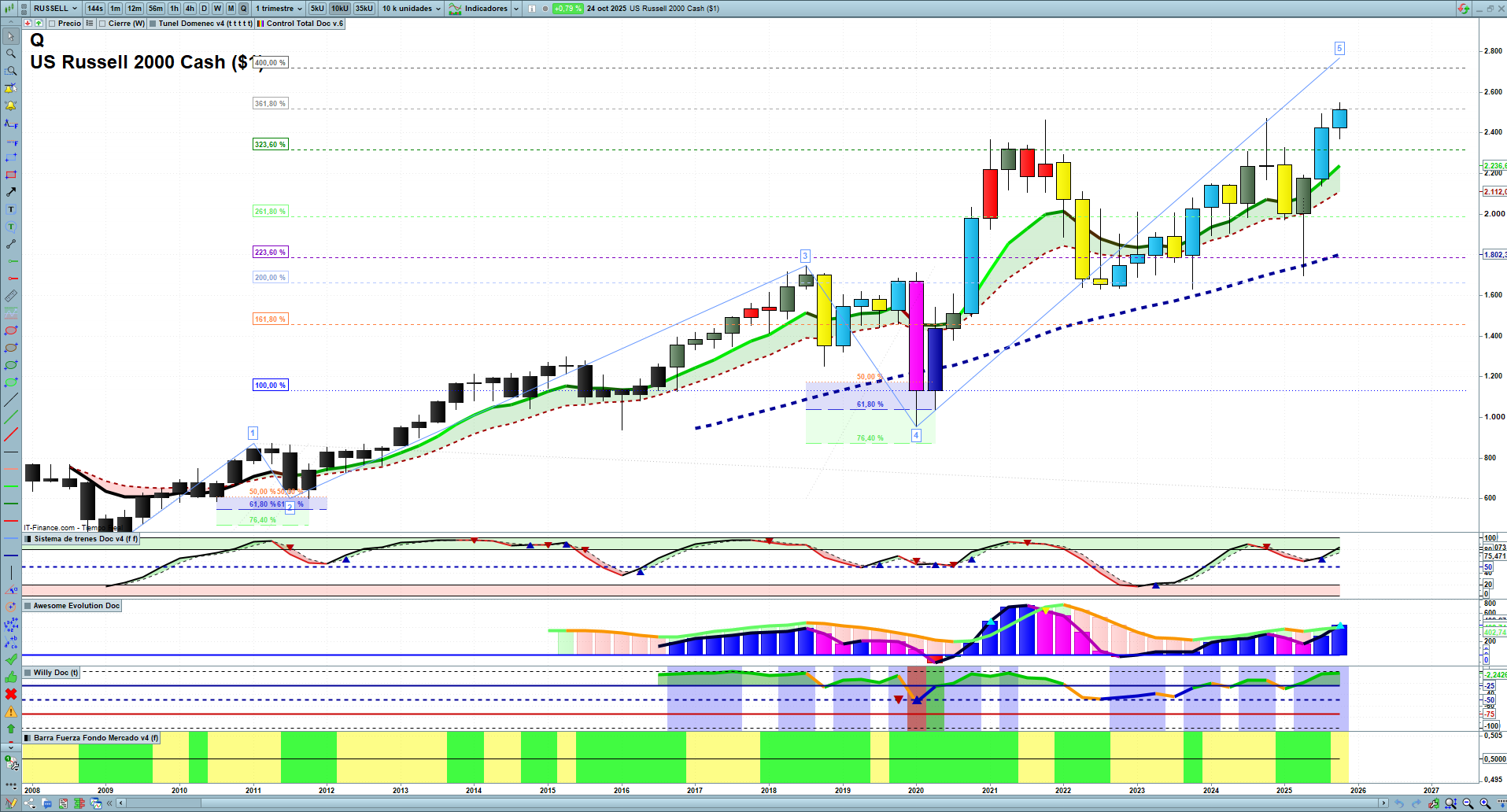Viewport: 1507px width, 812px height.
Task: Toggle the Tunel Domenec v4 indicator
Action: [x=201, y=24]
